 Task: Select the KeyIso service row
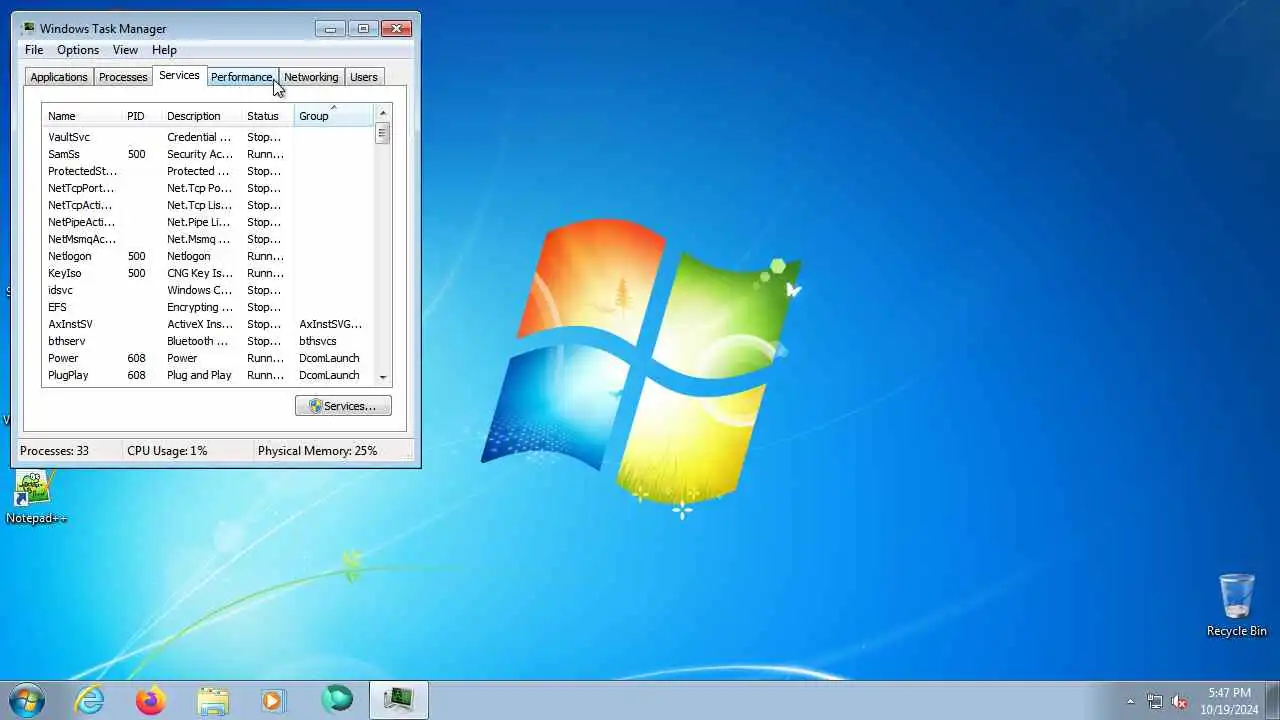click(x=207, y=273)
